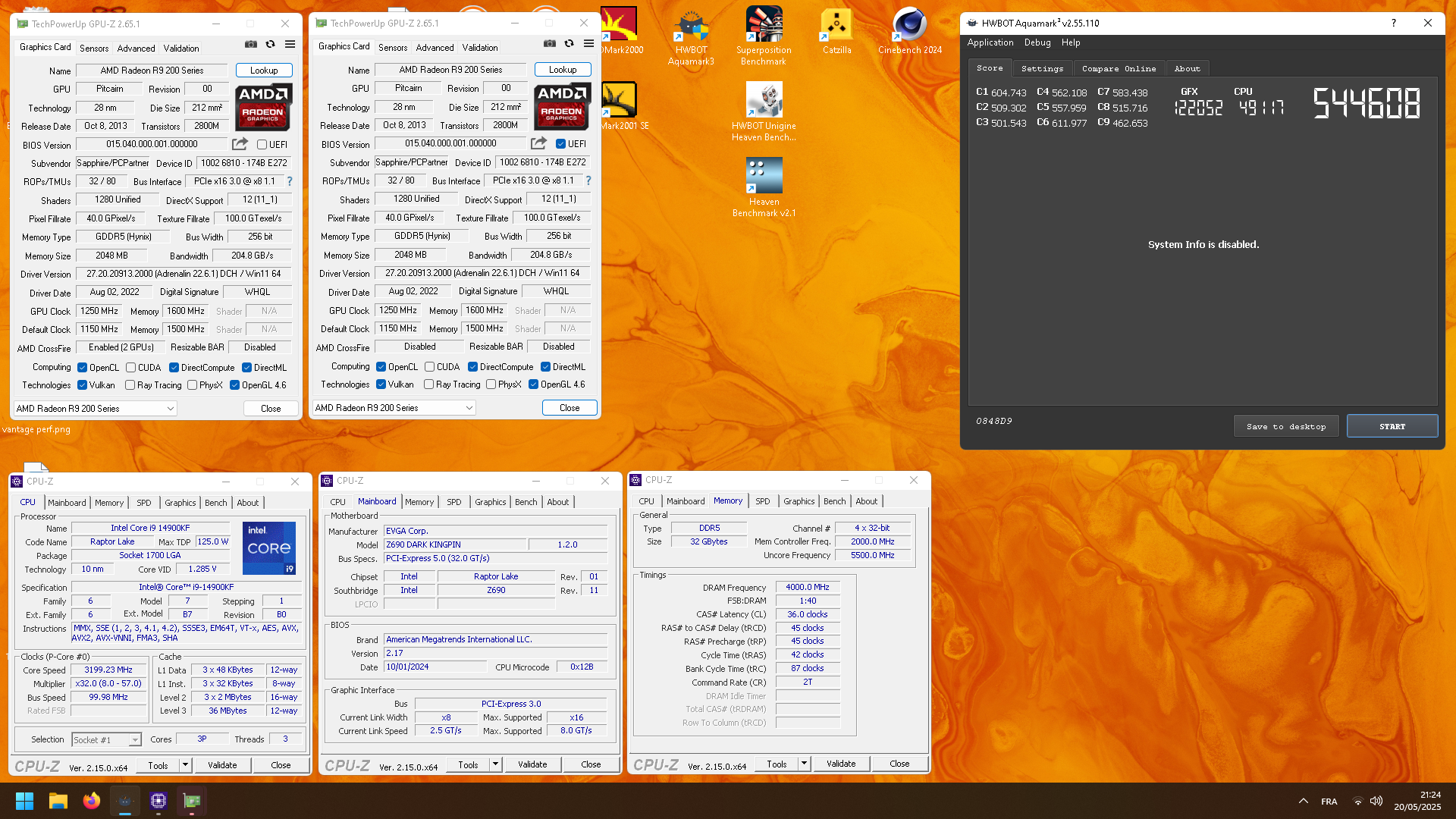This screenshot has height=819, width=1456.
Task: Show hidden system tray icons chevron
Action: pyautogui.click(x=1303, y=801)
